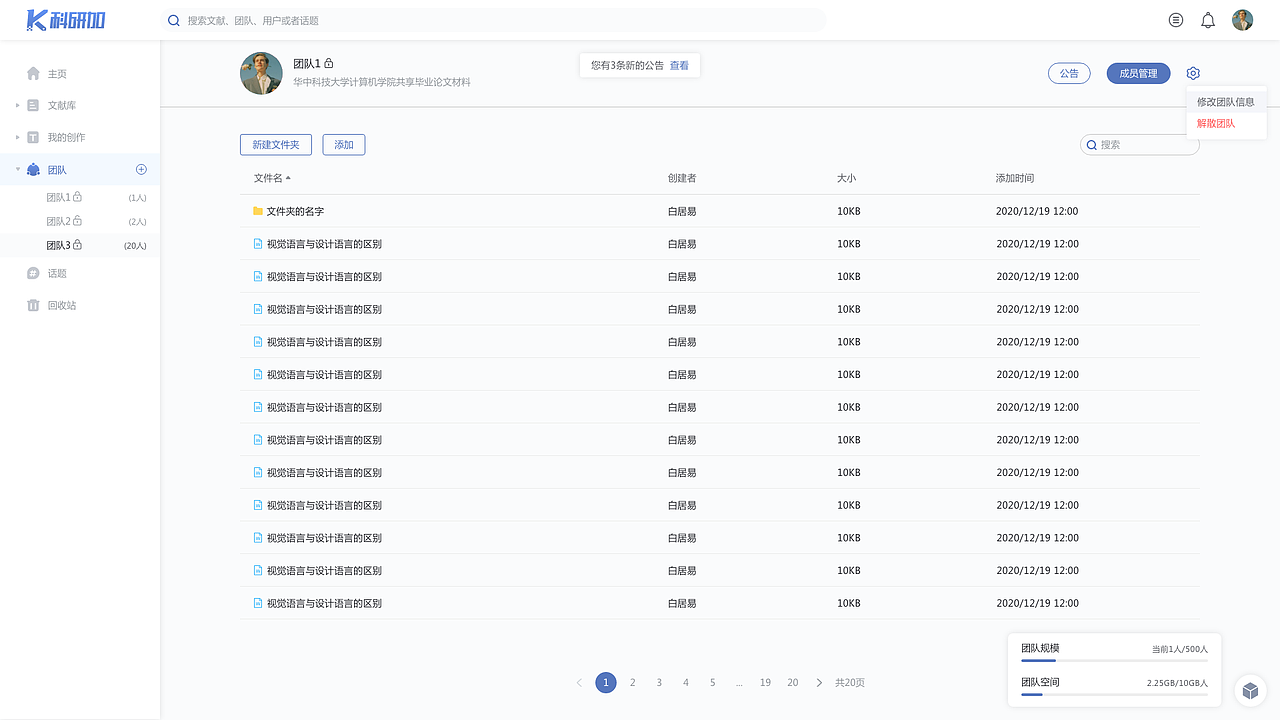
Task: Select page 1 in pagination
Action: click(606, 683)
